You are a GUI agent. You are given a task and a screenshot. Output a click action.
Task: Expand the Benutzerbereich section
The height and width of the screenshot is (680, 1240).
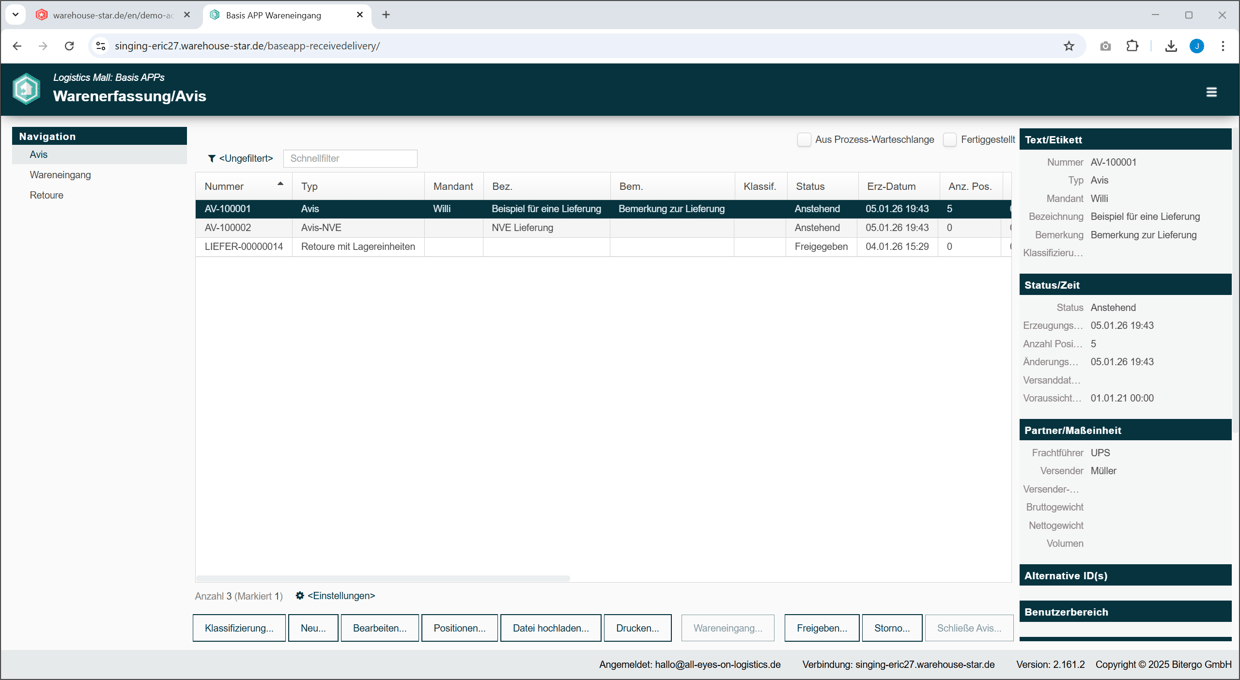pyautogui.click(x=1125, y=612)
